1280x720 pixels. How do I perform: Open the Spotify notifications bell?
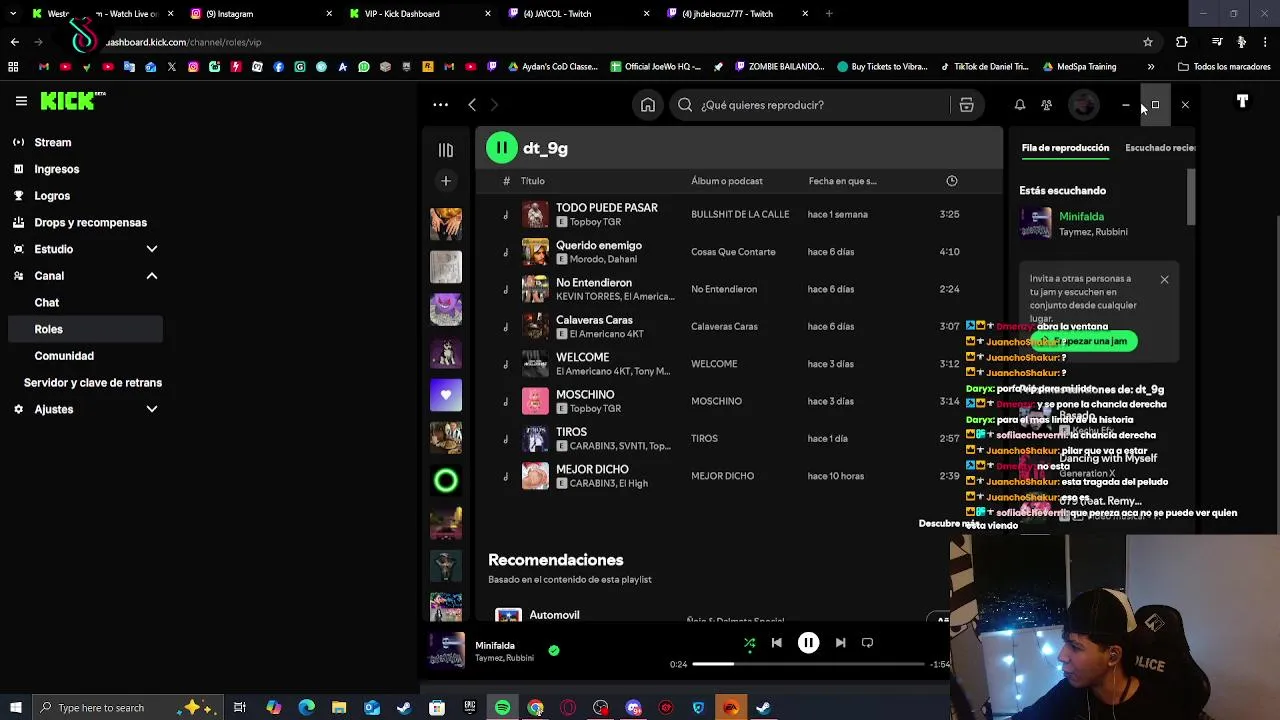[1020, 105]
